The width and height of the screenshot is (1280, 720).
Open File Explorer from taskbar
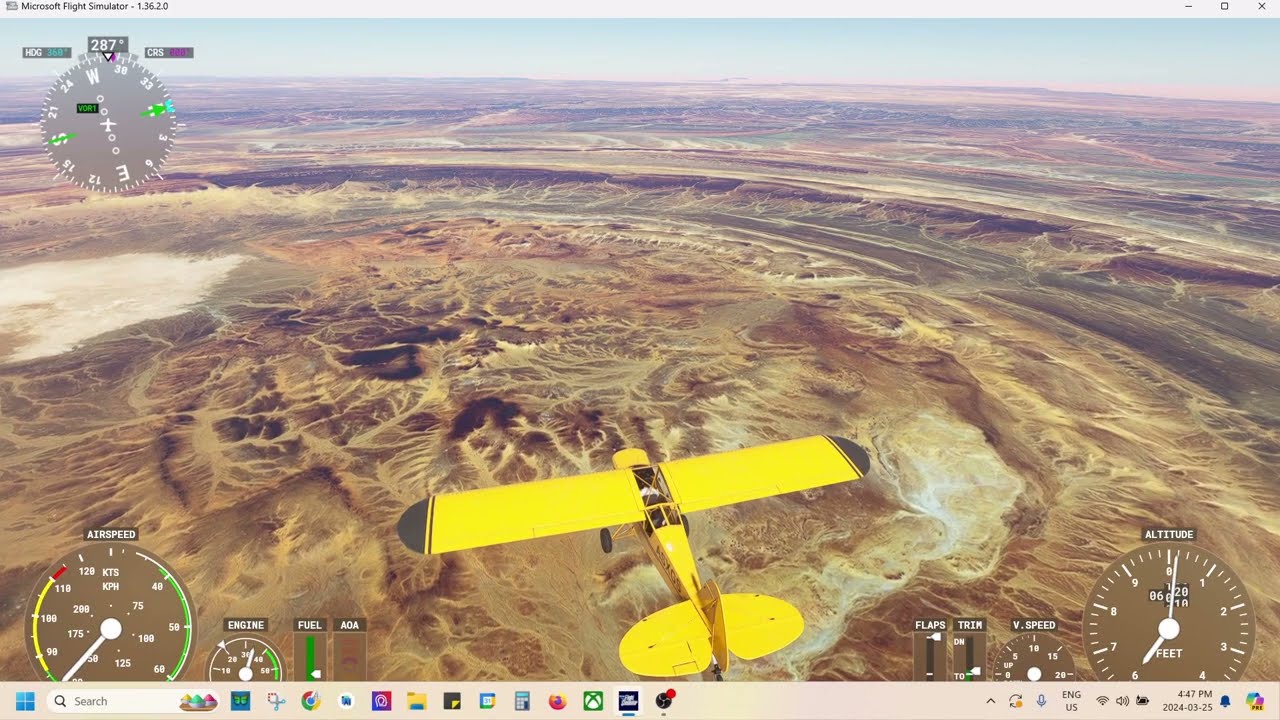[x=416, y=701]
